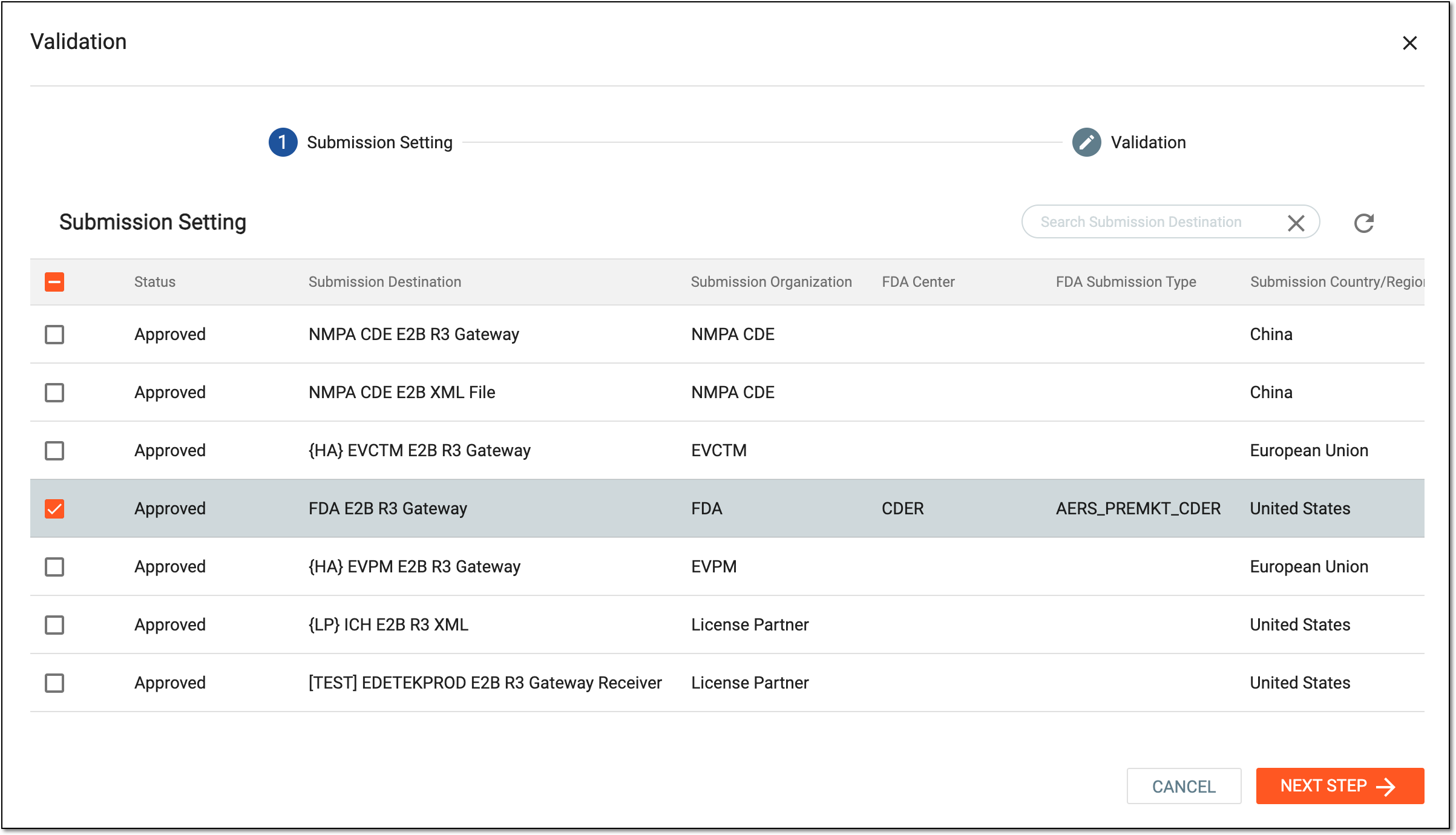Click the FDA Center column header
1456x835 pixels.
[x=918, y=282]
